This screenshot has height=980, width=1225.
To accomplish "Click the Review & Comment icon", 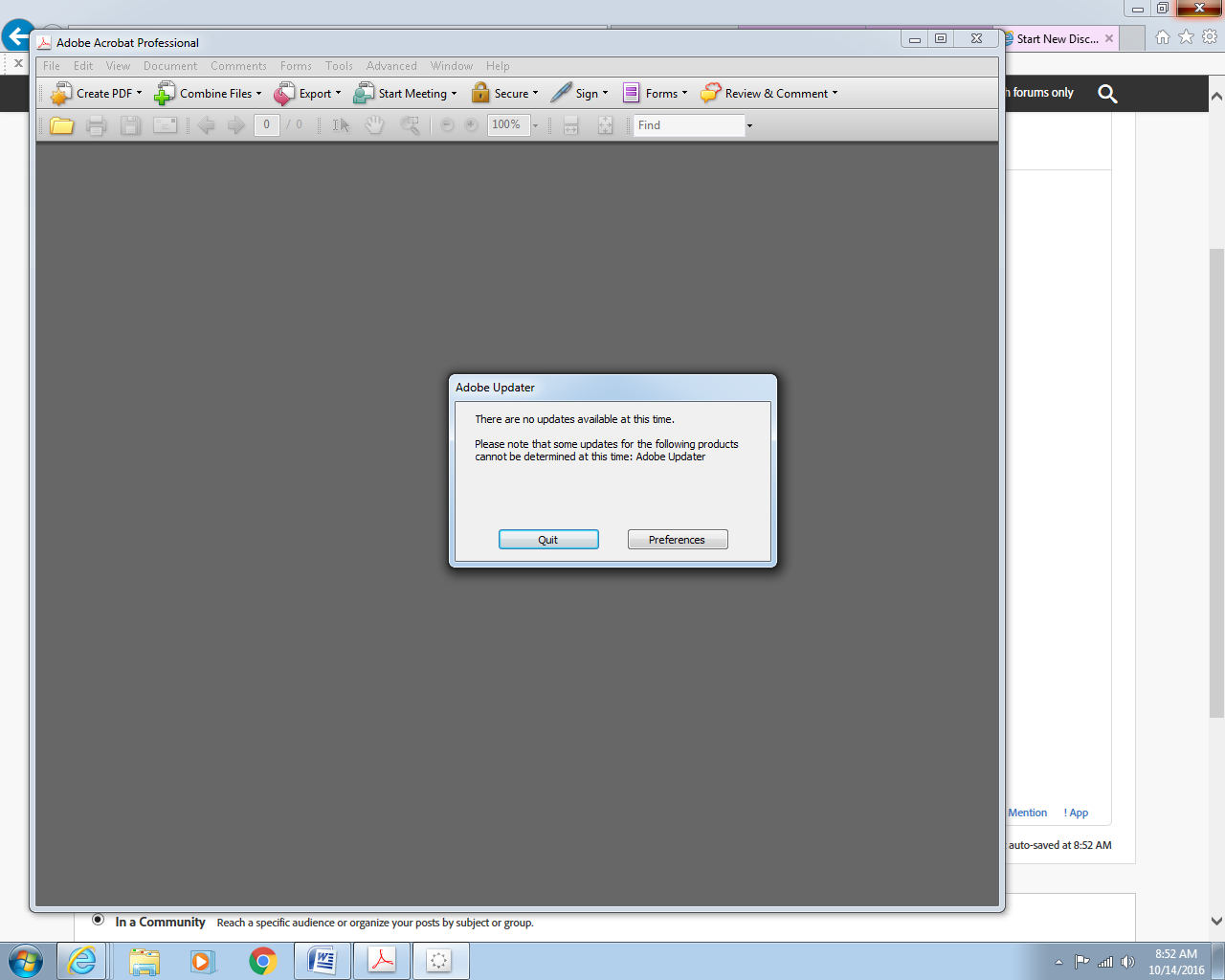I will [x=710, y=93].
